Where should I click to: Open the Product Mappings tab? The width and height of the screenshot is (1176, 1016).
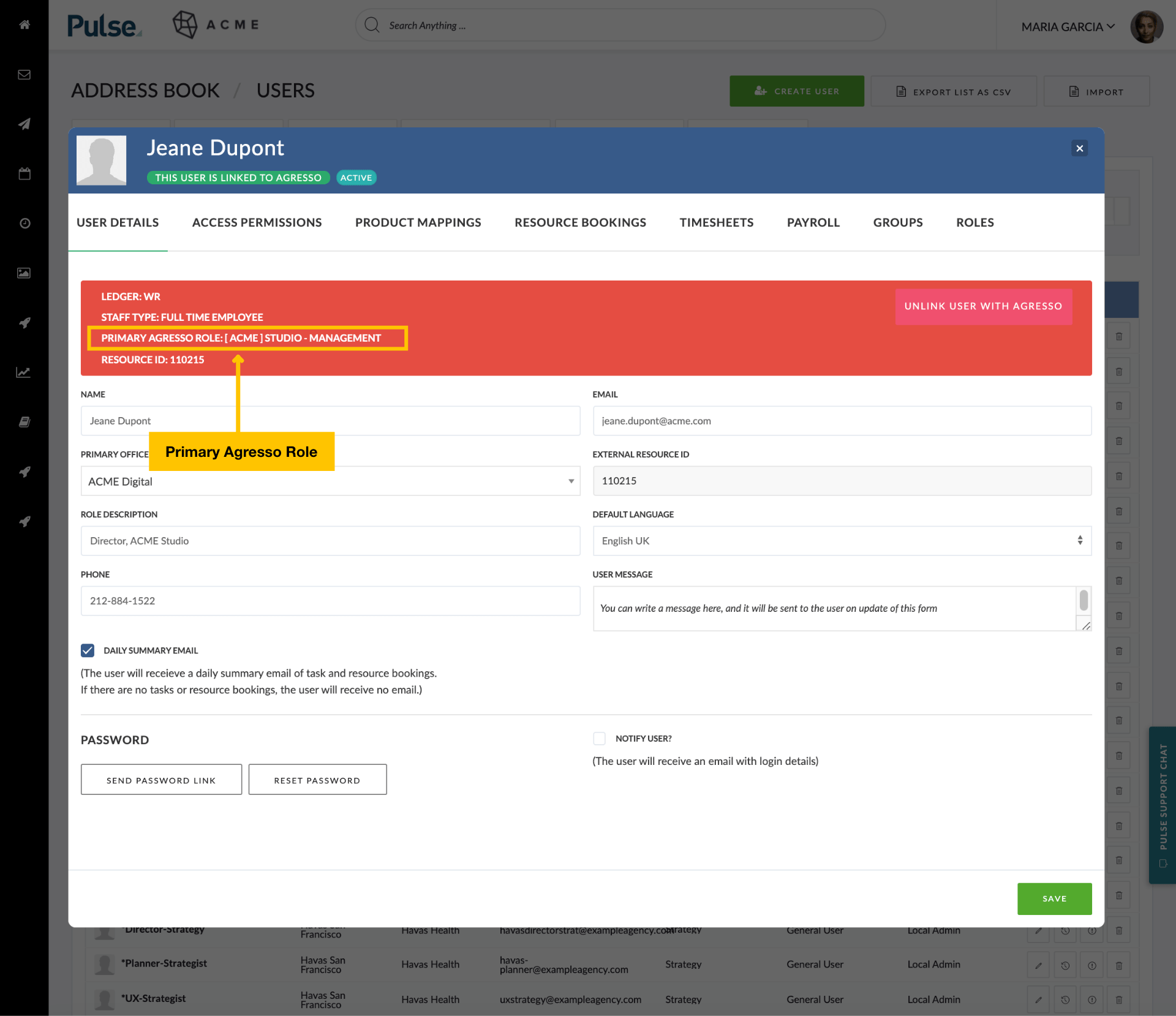418,222
